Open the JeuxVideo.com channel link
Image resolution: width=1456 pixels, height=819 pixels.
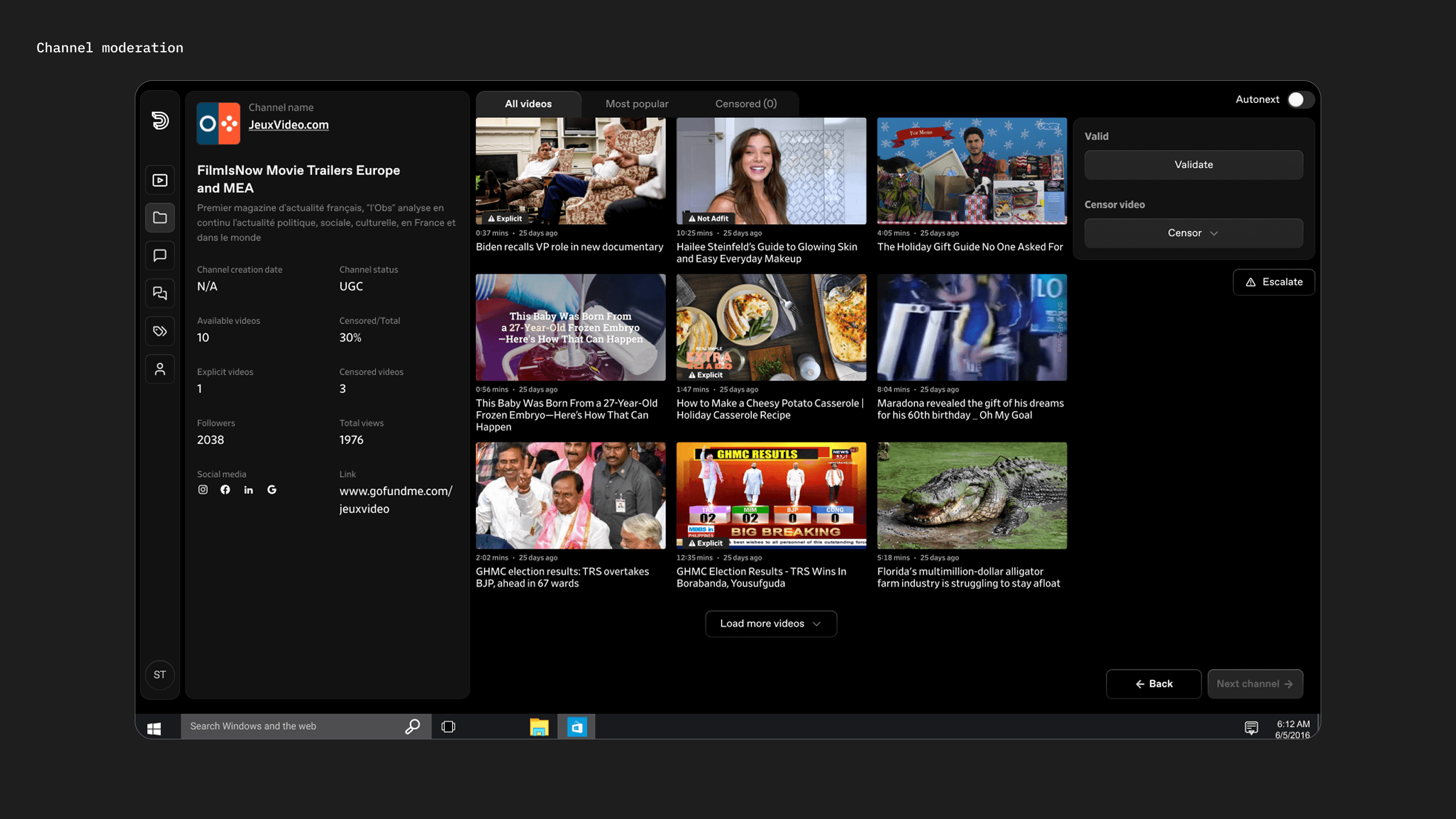(x=288, y=125)
